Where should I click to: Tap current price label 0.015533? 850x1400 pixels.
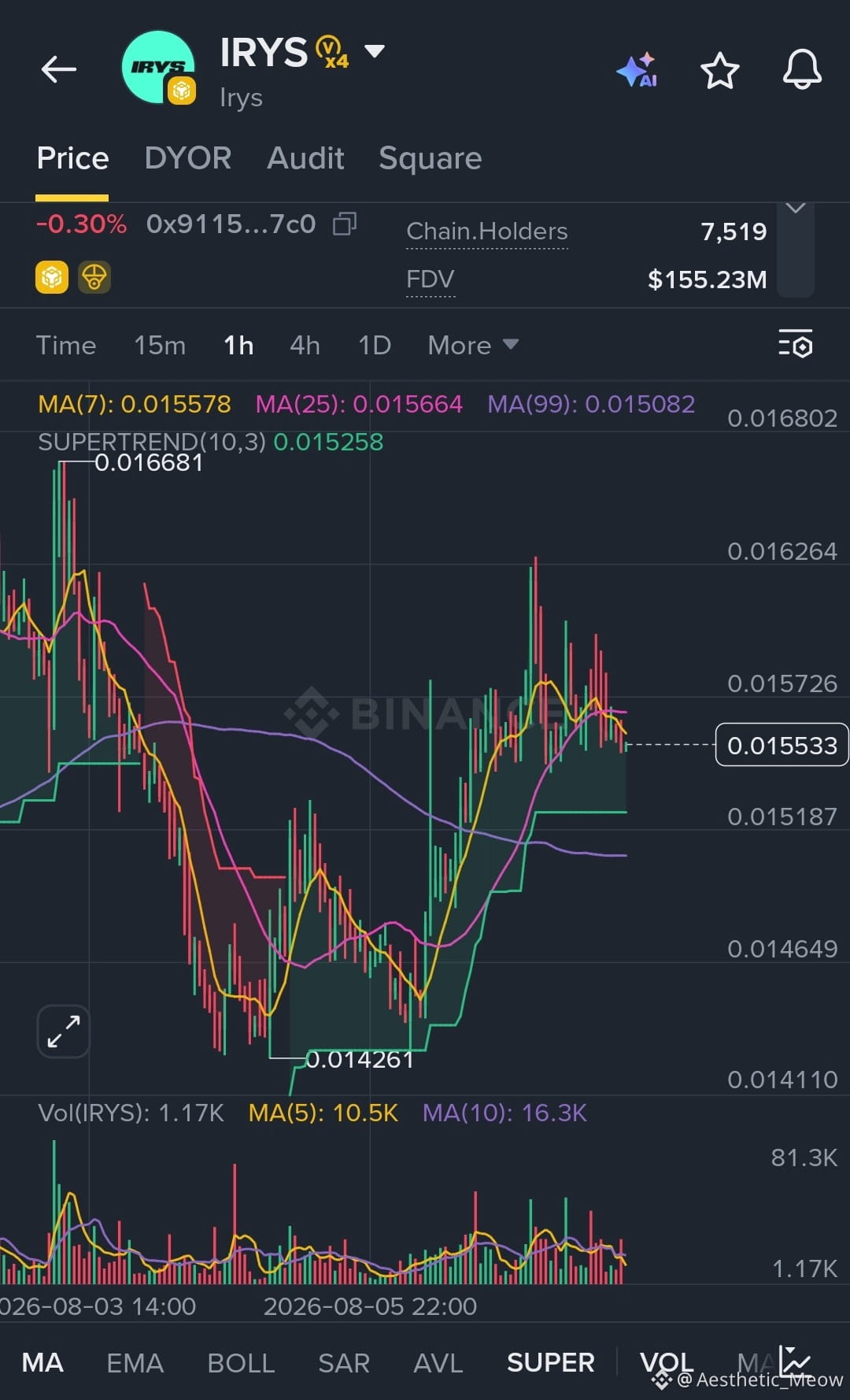782,745
